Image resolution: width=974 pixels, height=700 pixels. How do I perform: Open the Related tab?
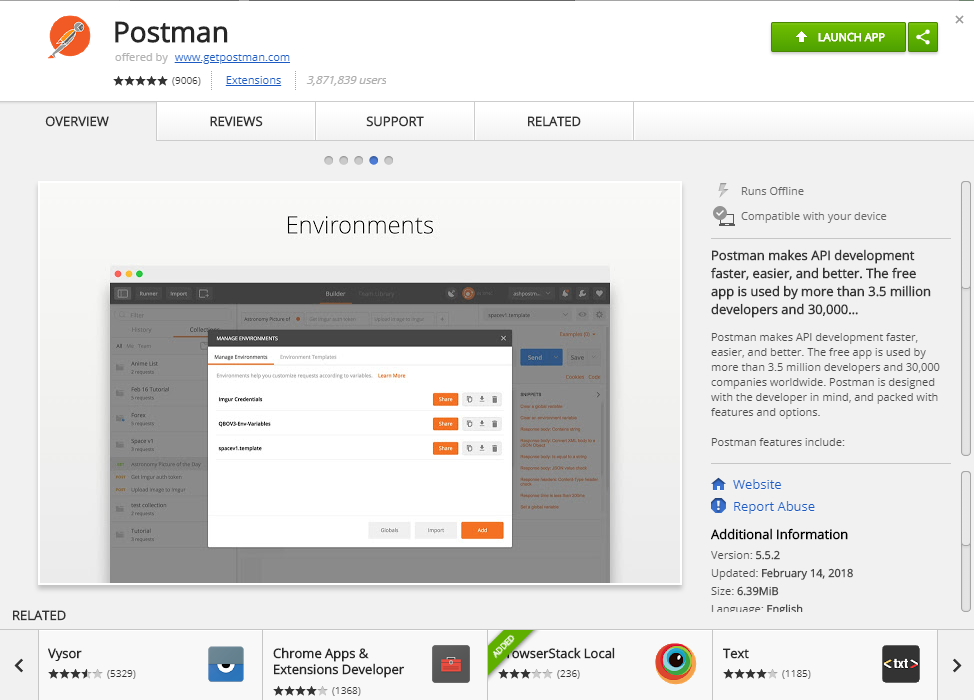(554, 122)
